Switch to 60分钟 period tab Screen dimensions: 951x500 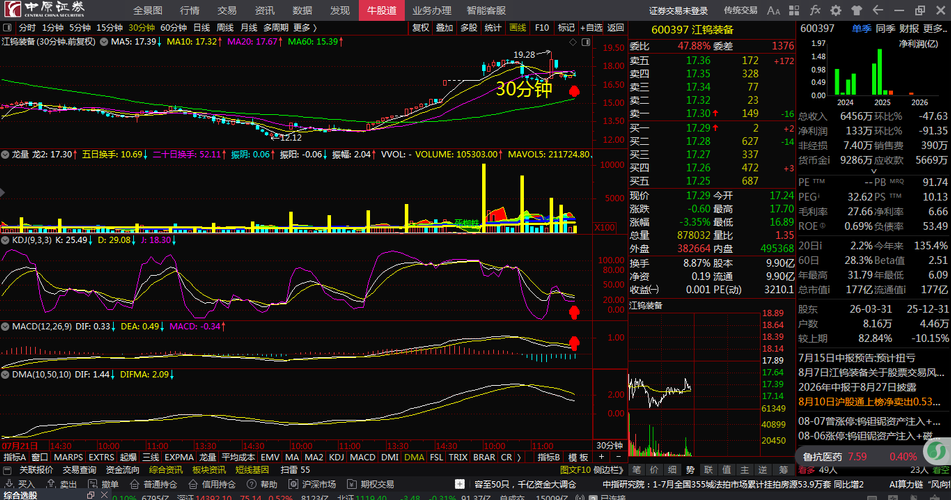173,27
